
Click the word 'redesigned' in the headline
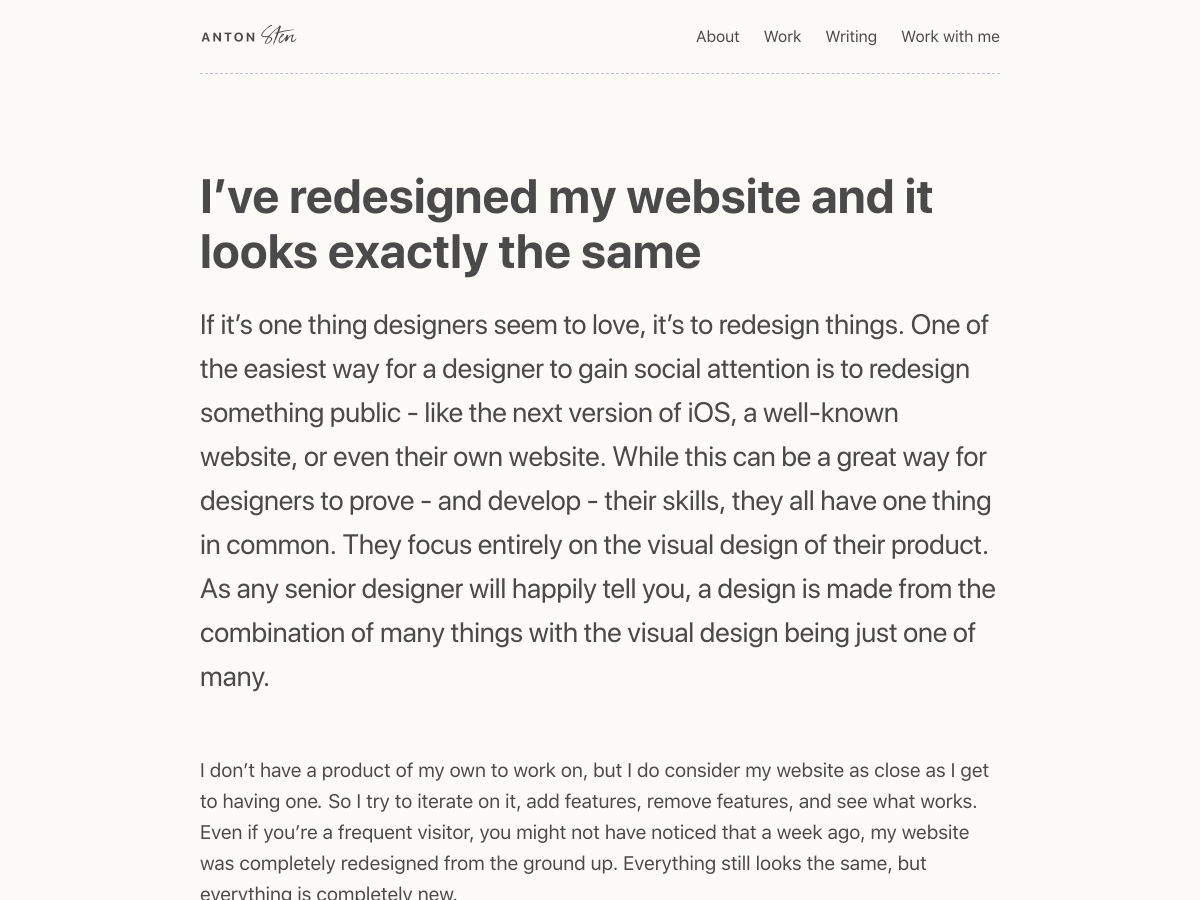tap(413, 197)
